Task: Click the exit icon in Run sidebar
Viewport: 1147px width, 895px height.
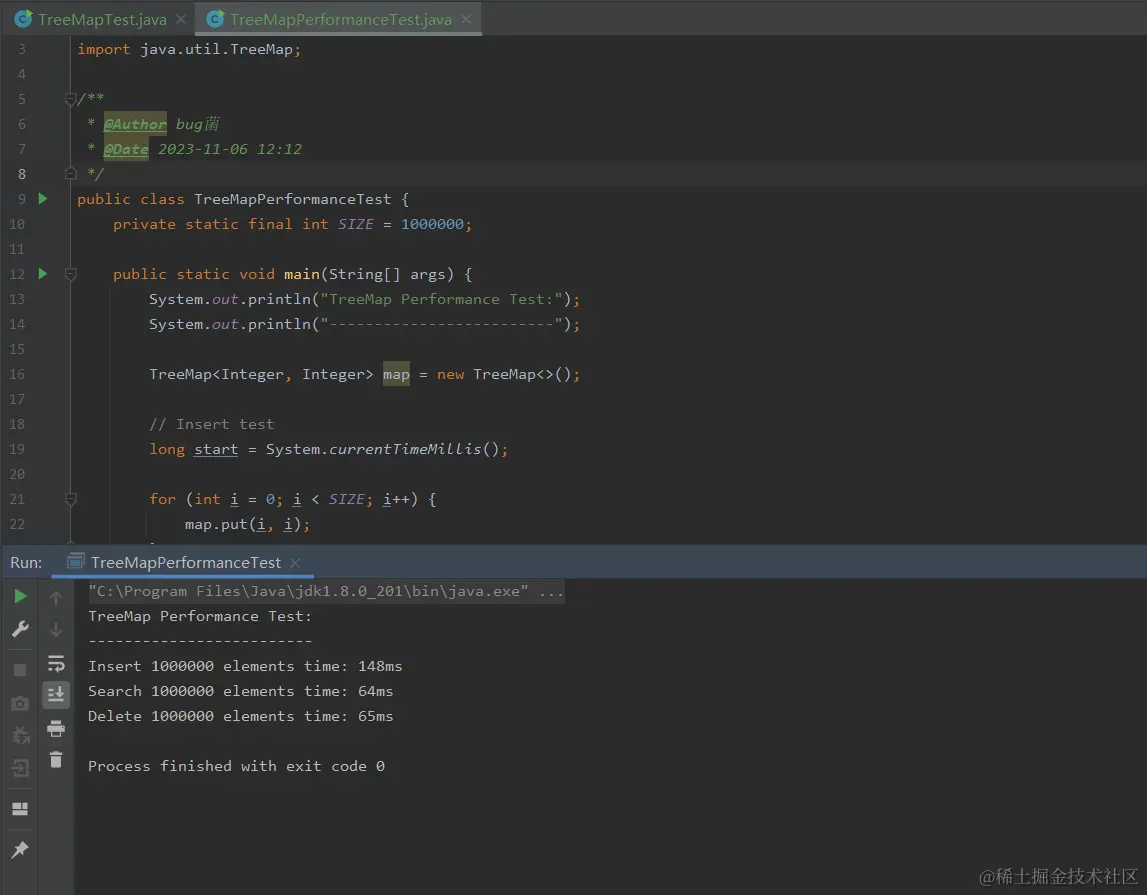Action: click(20, 768)
